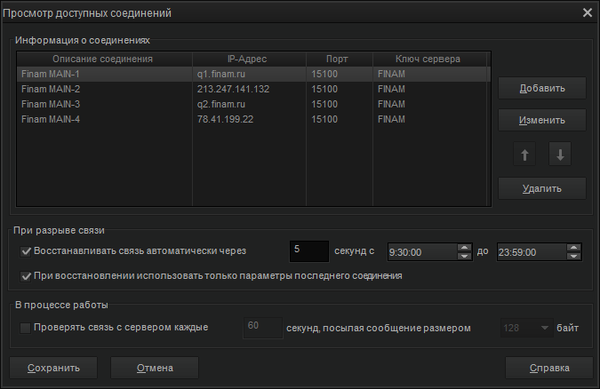Select the Finam MAIN-4 connection
Image resolution: width=600 pixels, height=389 pixels.
pos(254,119)
